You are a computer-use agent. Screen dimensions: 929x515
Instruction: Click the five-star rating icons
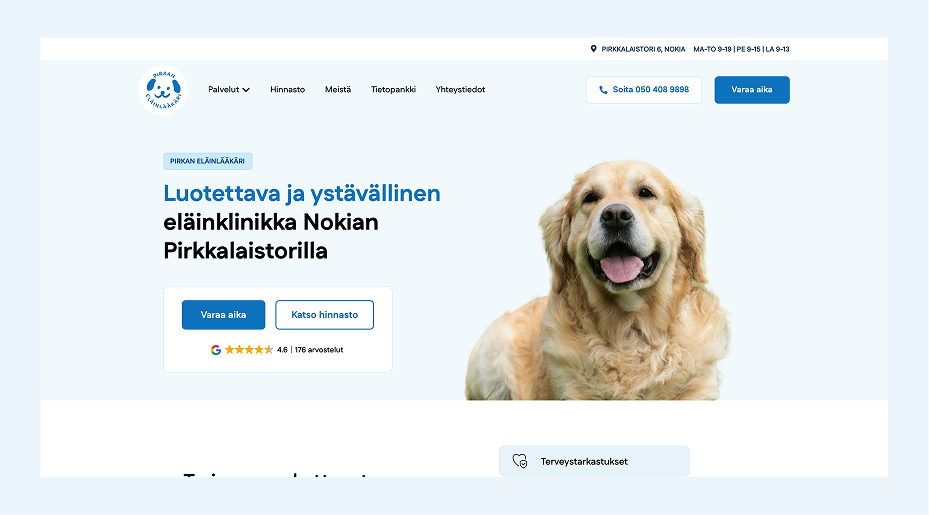point(249,350)
